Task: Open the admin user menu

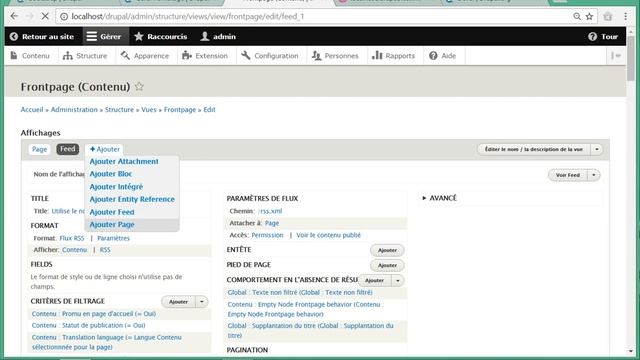Action: click(218, 37)
